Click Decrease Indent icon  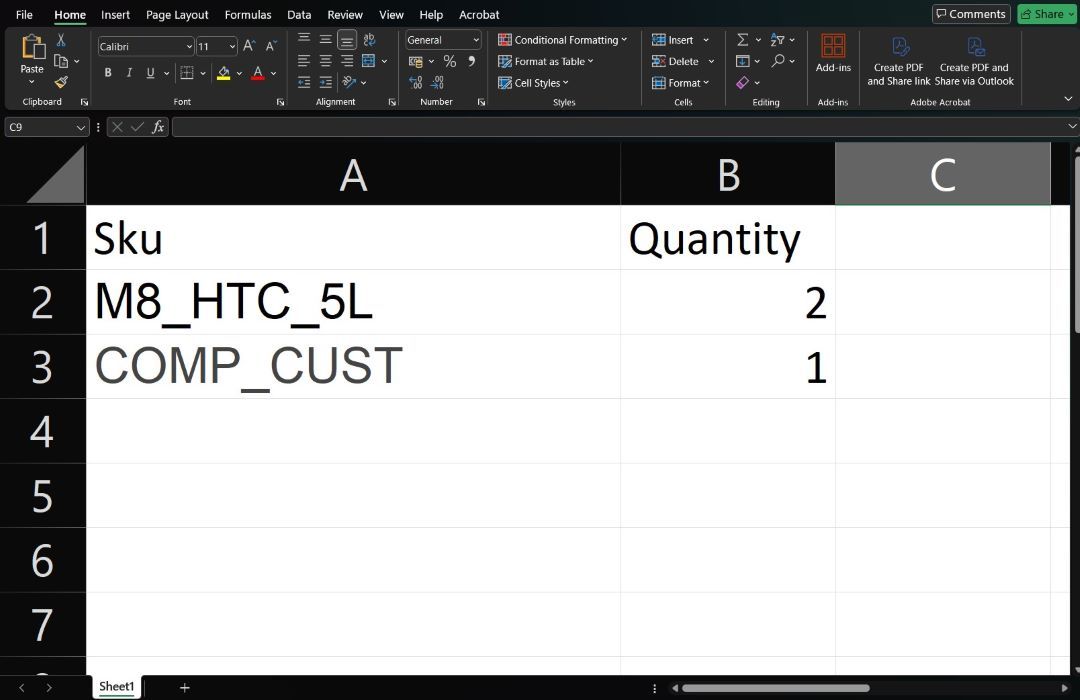(304, 83)
